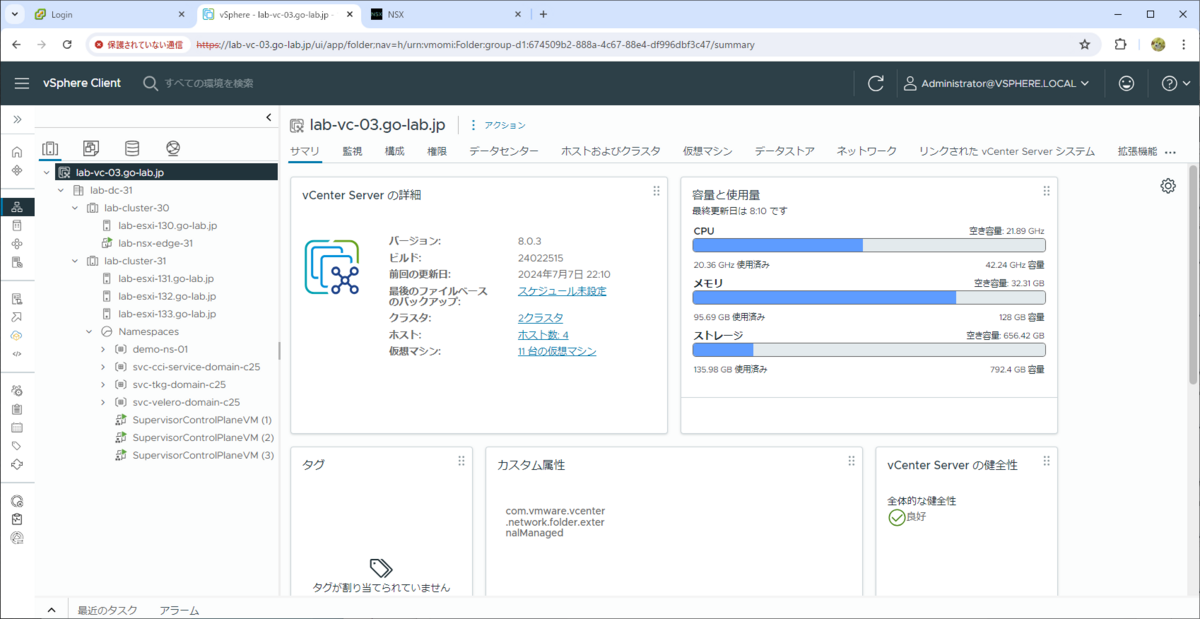Click the CPU usage bar
The width and height of the screenshot is (1200, 619).
click(x=869, y=245)
